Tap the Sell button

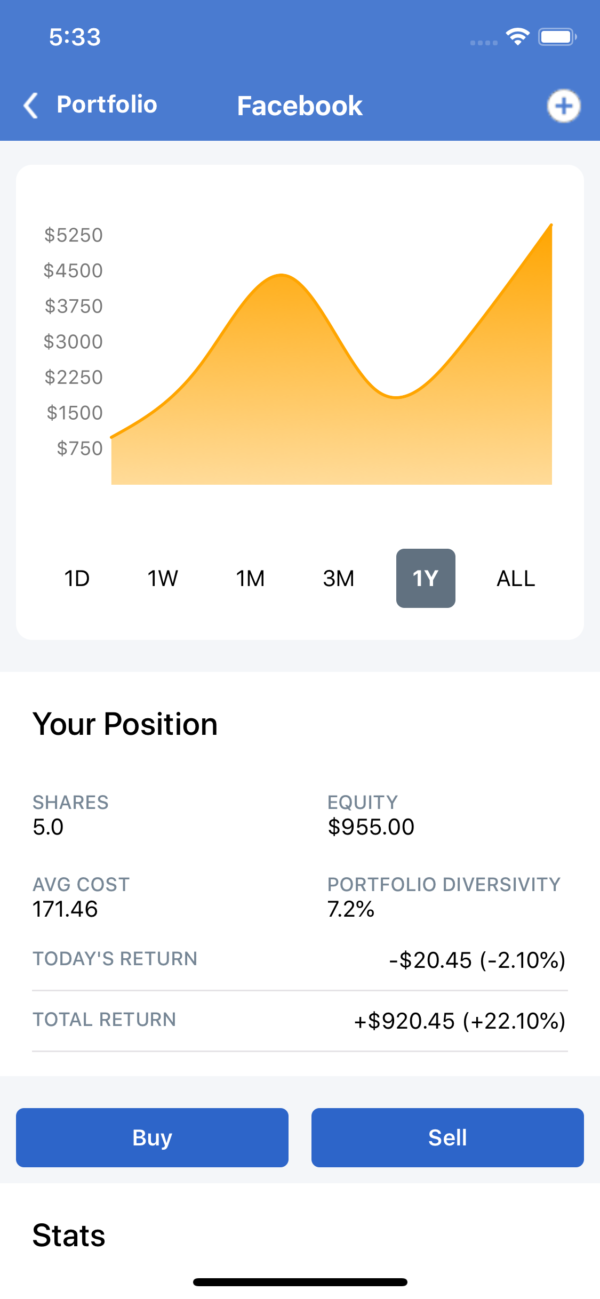447,1137
